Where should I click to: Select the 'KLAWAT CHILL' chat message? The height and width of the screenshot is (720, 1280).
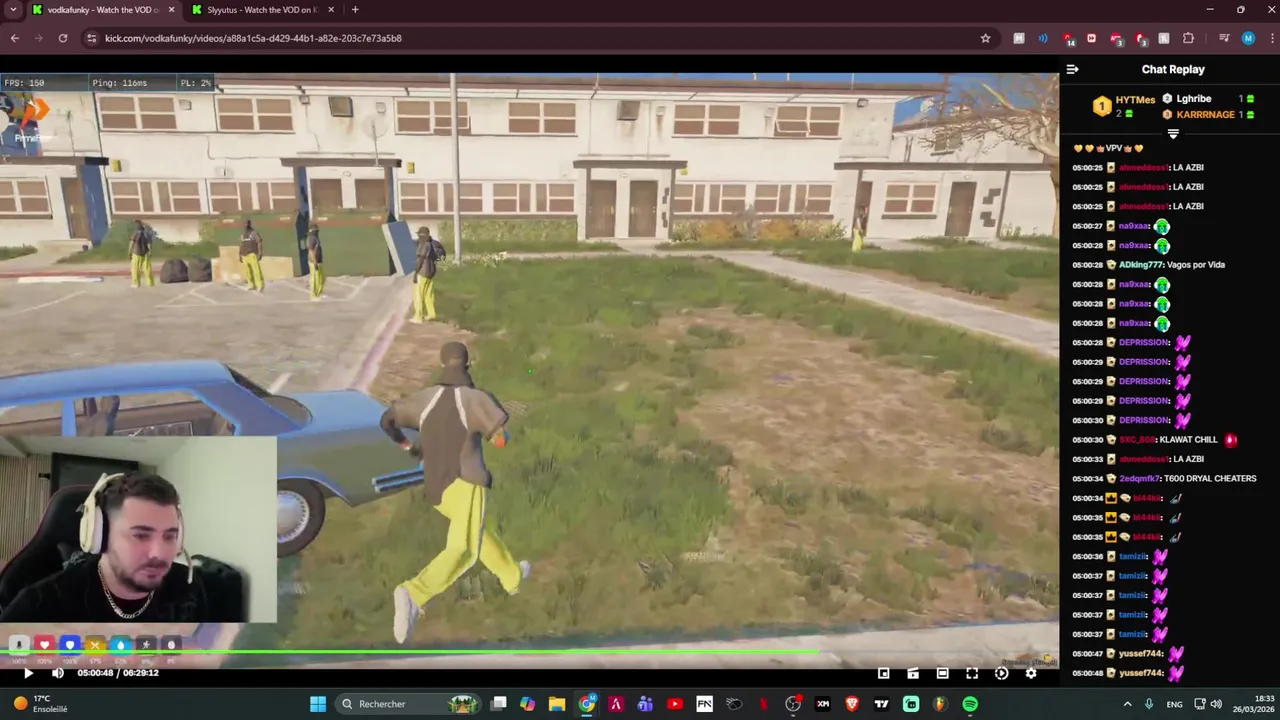coord(1188,440)
